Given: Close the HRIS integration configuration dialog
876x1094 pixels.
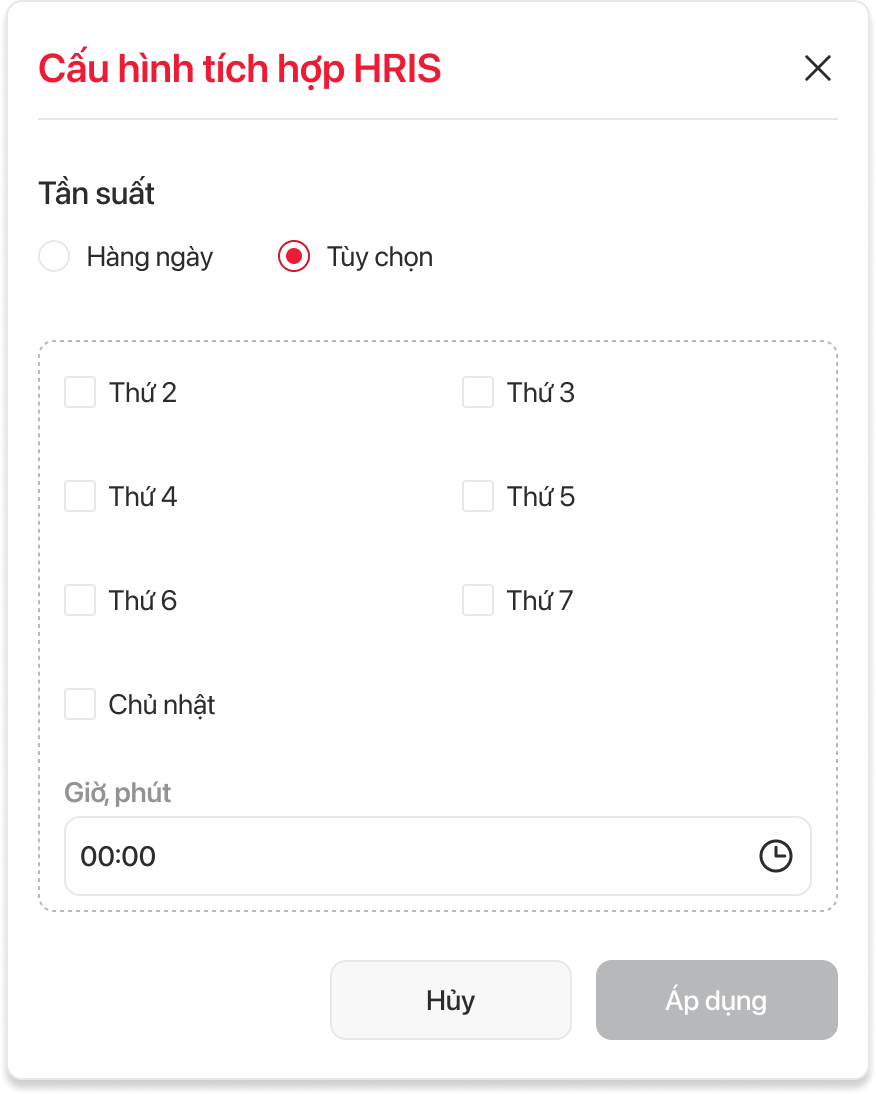Looking at the screenshot, I should pos(818,68).
